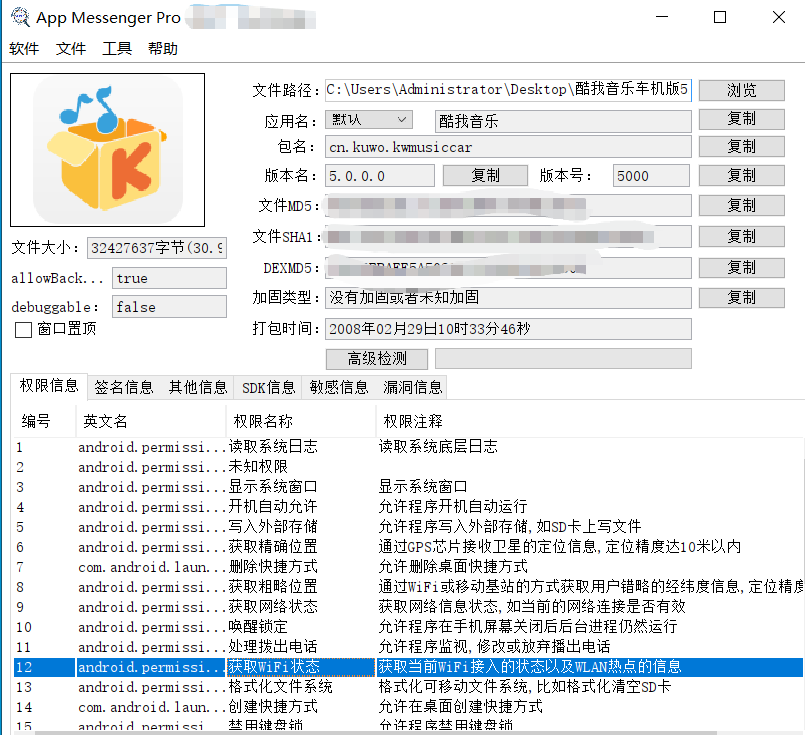Copy the file MD5 using 复制 button
This screenshot has height=735, width=805.
tap(741, 205)
